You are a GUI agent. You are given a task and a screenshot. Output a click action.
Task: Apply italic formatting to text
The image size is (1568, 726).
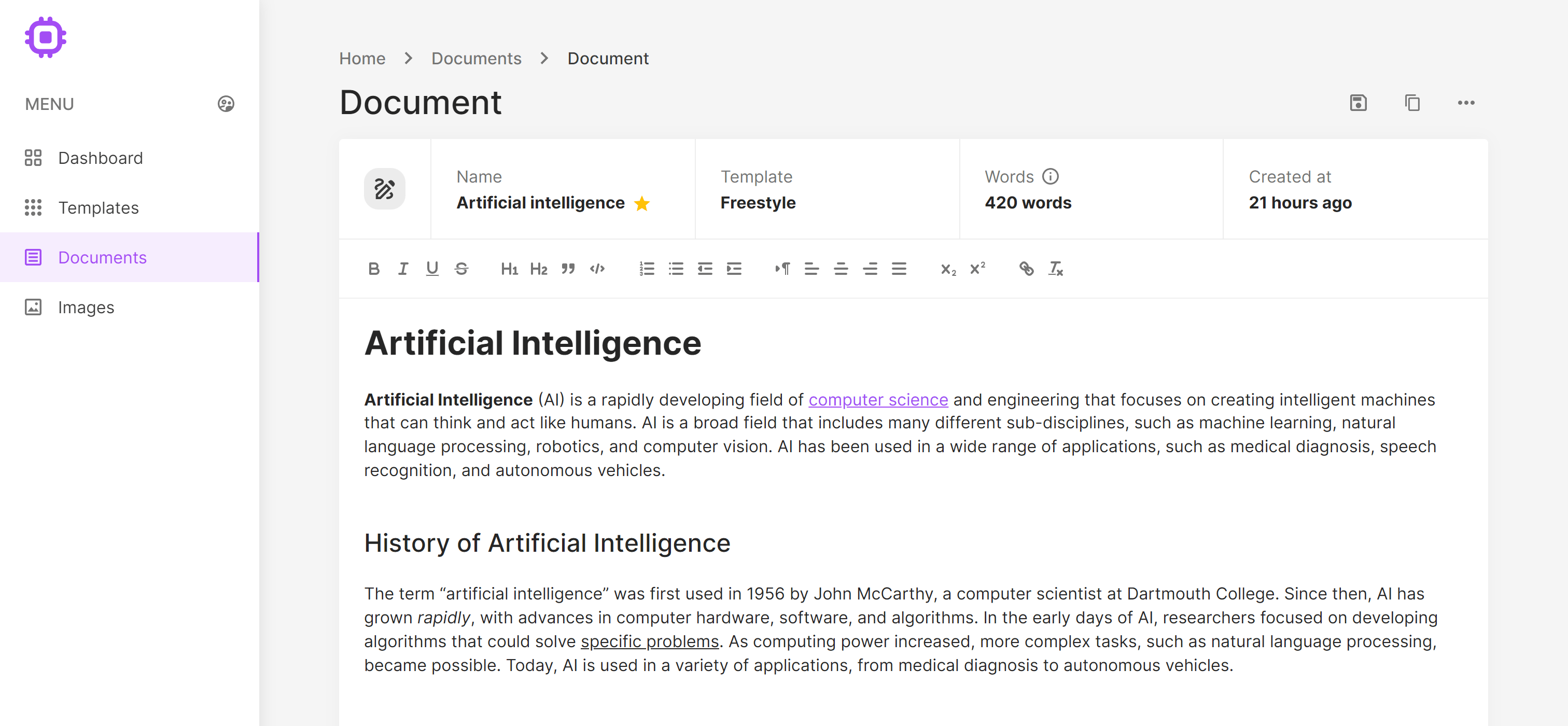402,268
